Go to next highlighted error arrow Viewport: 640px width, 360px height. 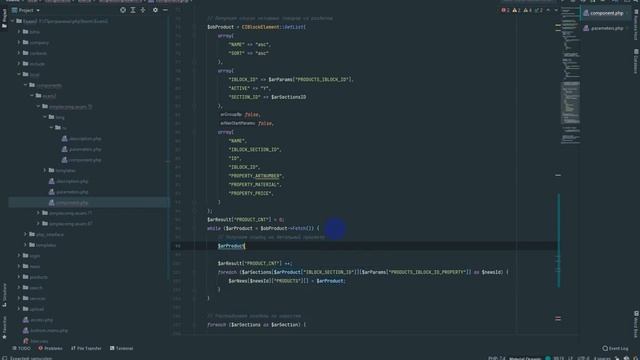point(556,10)
